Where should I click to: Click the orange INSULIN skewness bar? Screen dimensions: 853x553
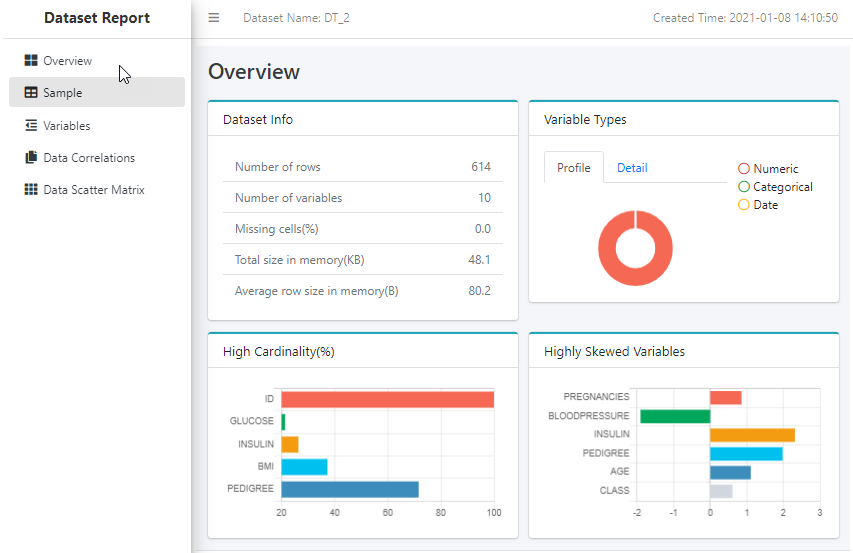752,435
